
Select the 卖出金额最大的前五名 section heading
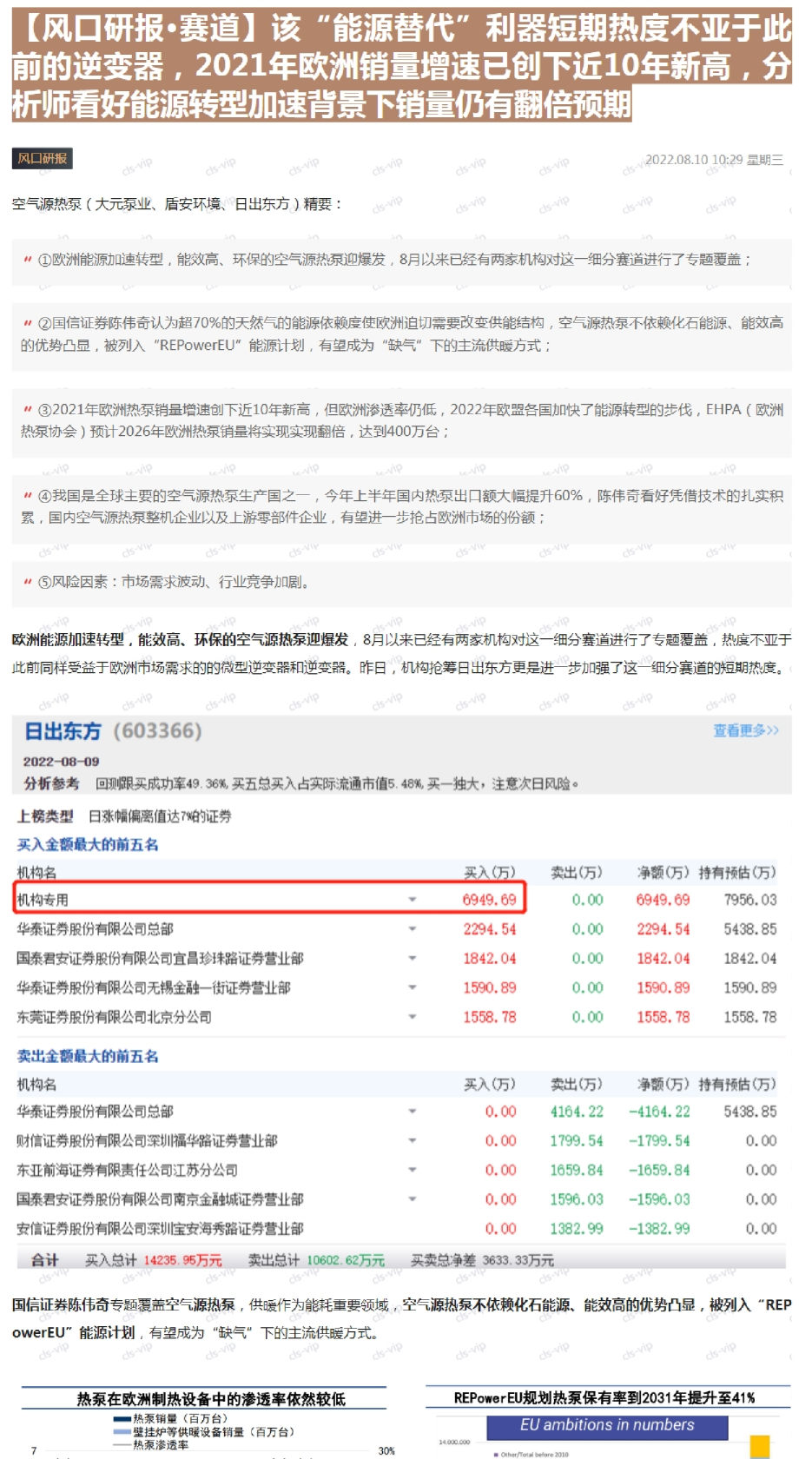[x=88, y=1056]
